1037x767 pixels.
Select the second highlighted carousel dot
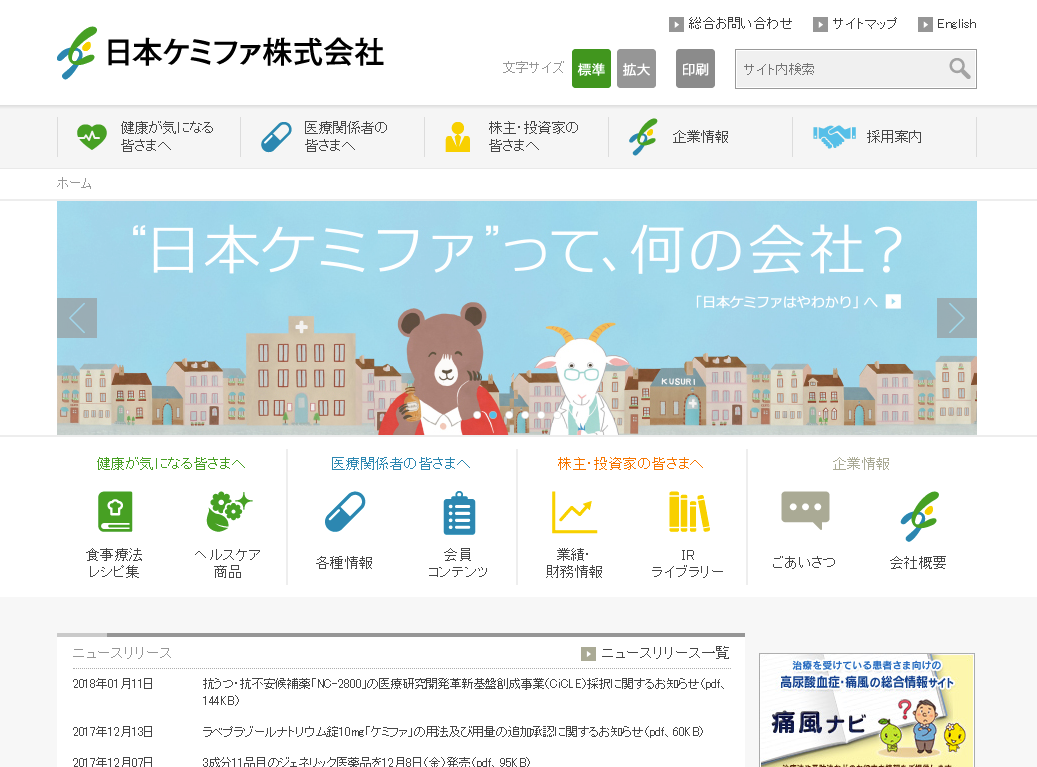493,415
